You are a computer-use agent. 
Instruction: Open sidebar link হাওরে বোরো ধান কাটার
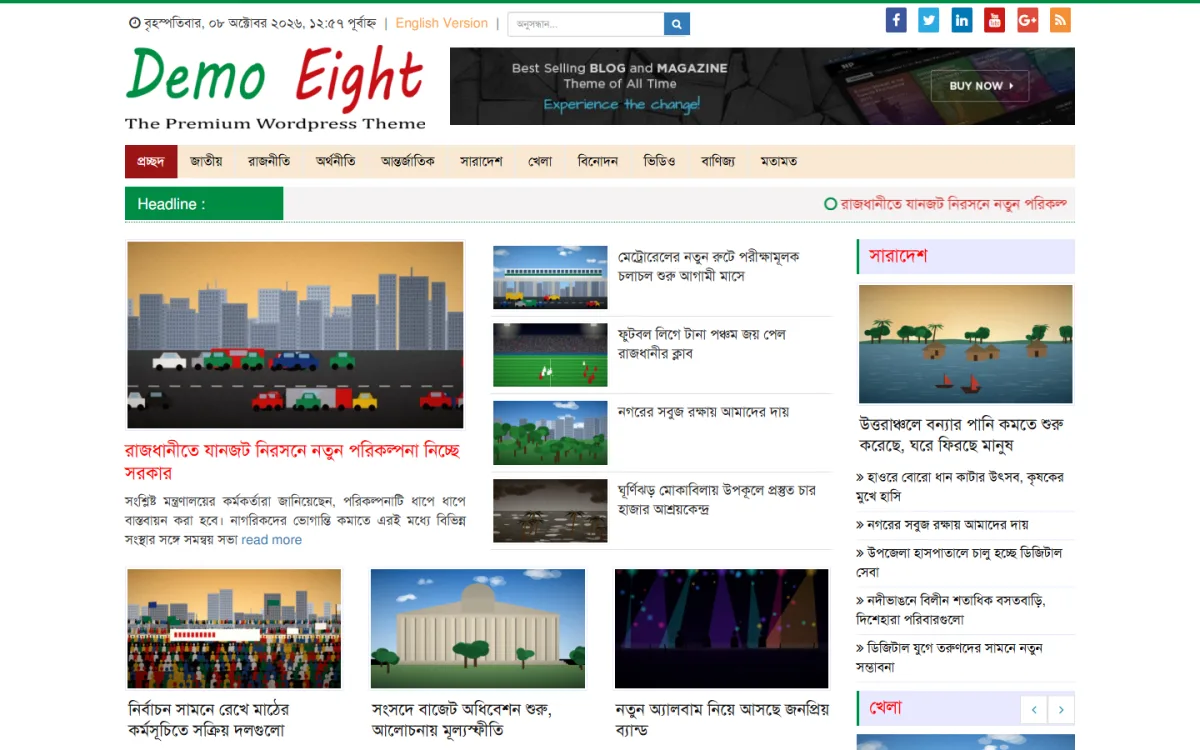click(960, 486)
